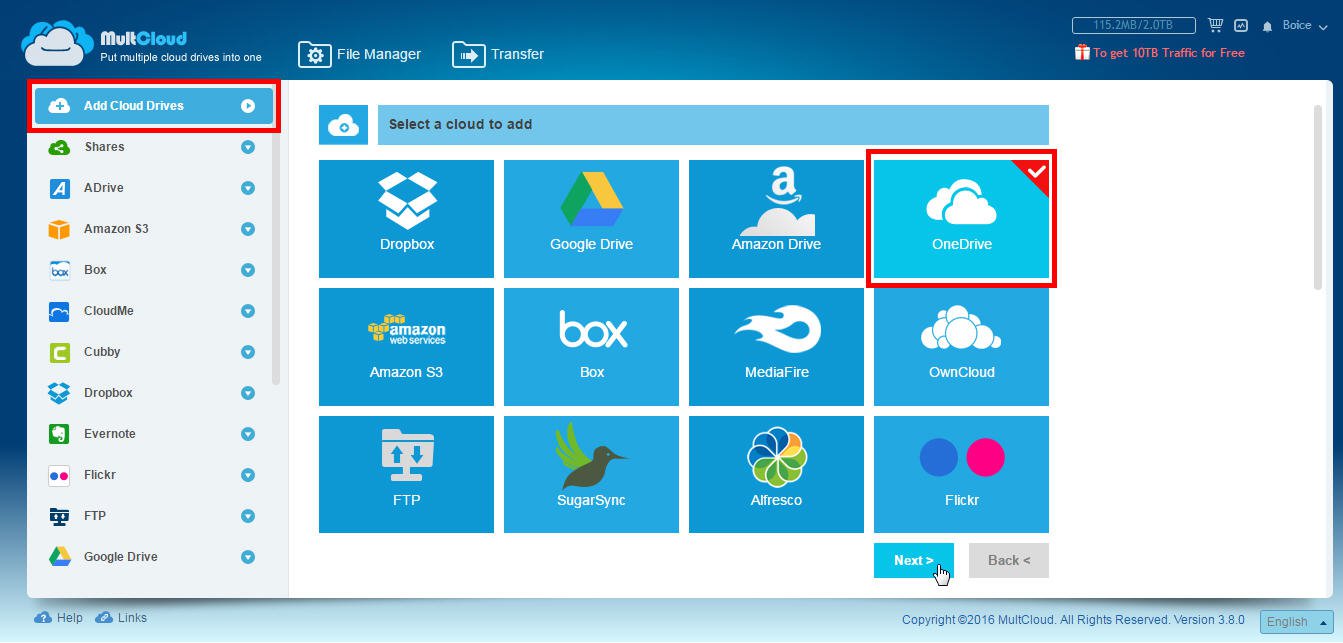The image size is (1343, 643).
Task: Open the traffic monitor icon in header
Action: (1241, 25)
